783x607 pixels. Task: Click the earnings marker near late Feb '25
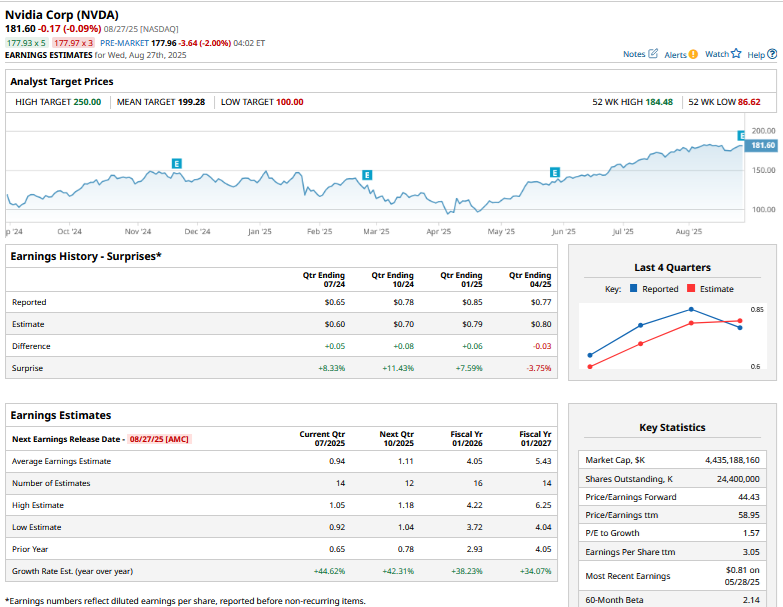pyautogui.click(x=367, y=175)
